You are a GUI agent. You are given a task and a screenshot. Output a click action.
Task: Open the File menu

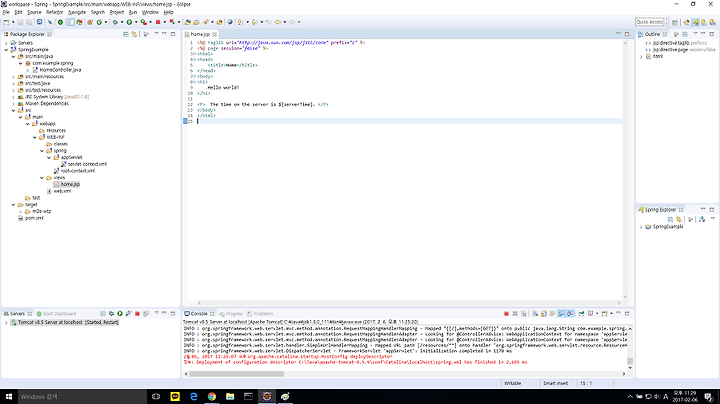click(x=6, y=12)
